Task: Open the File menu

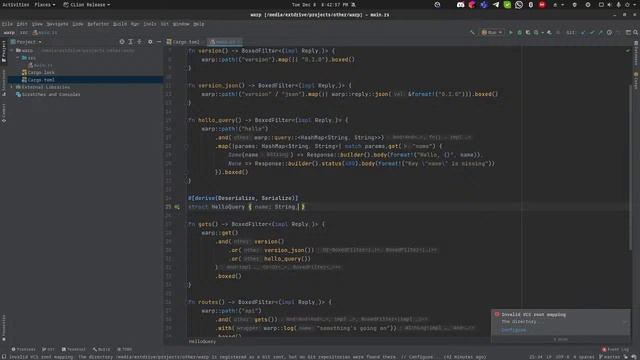Action: click(x=7, y=24)
